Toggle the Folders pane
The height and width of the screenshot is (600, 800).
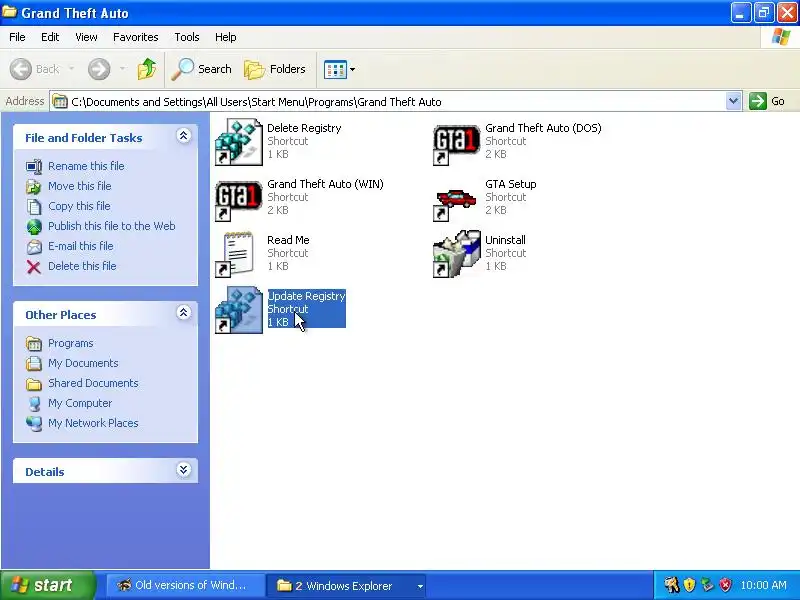(276, 69)
